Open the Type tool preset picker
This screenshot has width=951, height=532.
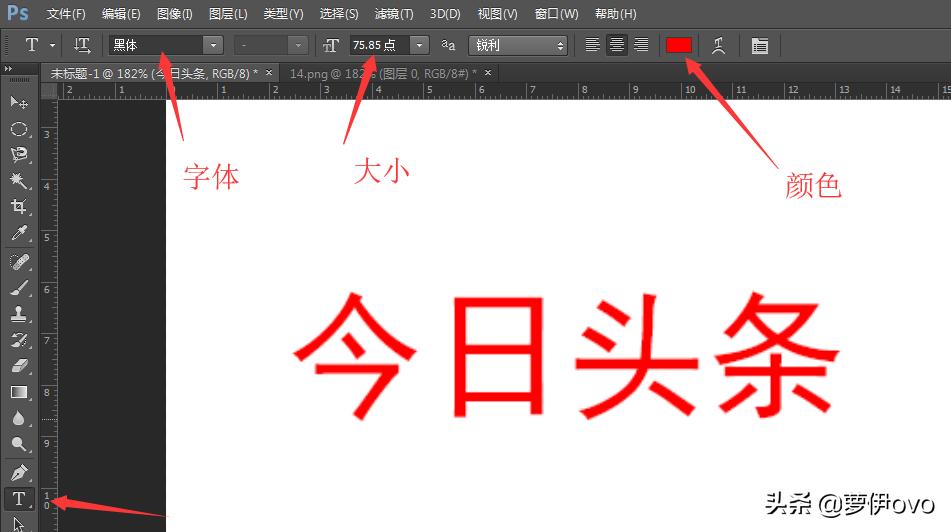coord(53,45)
